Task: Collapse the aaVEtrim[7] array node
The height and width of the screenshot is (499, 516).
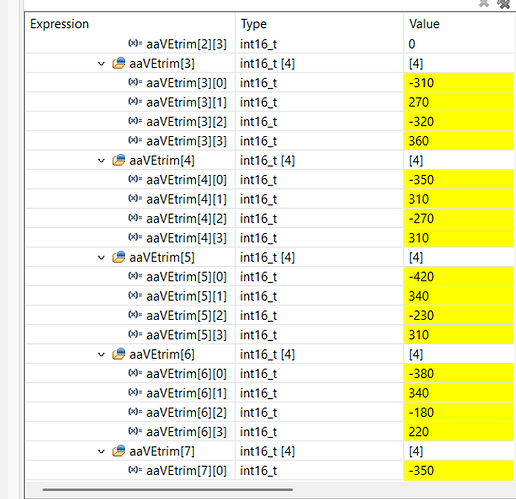Action: click(101, 452)
